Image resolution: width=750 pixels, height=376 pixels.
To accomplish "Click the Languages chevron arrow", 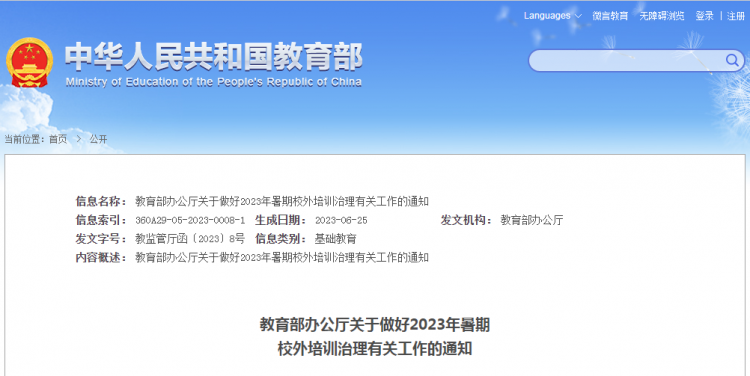I will 578,16.
